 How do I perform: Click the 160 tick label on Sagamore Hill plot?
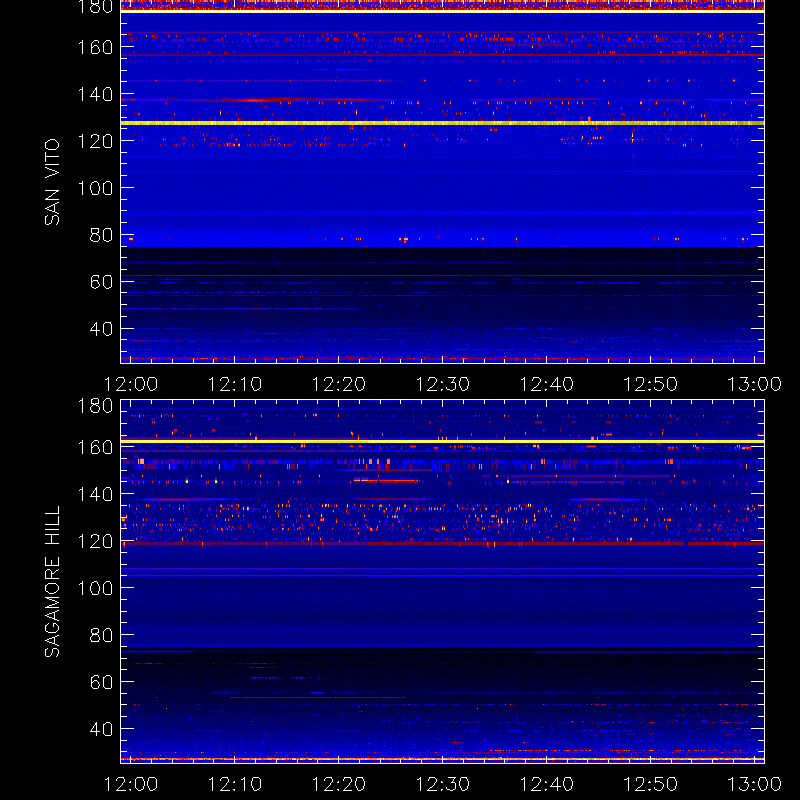tap(95, 447)
